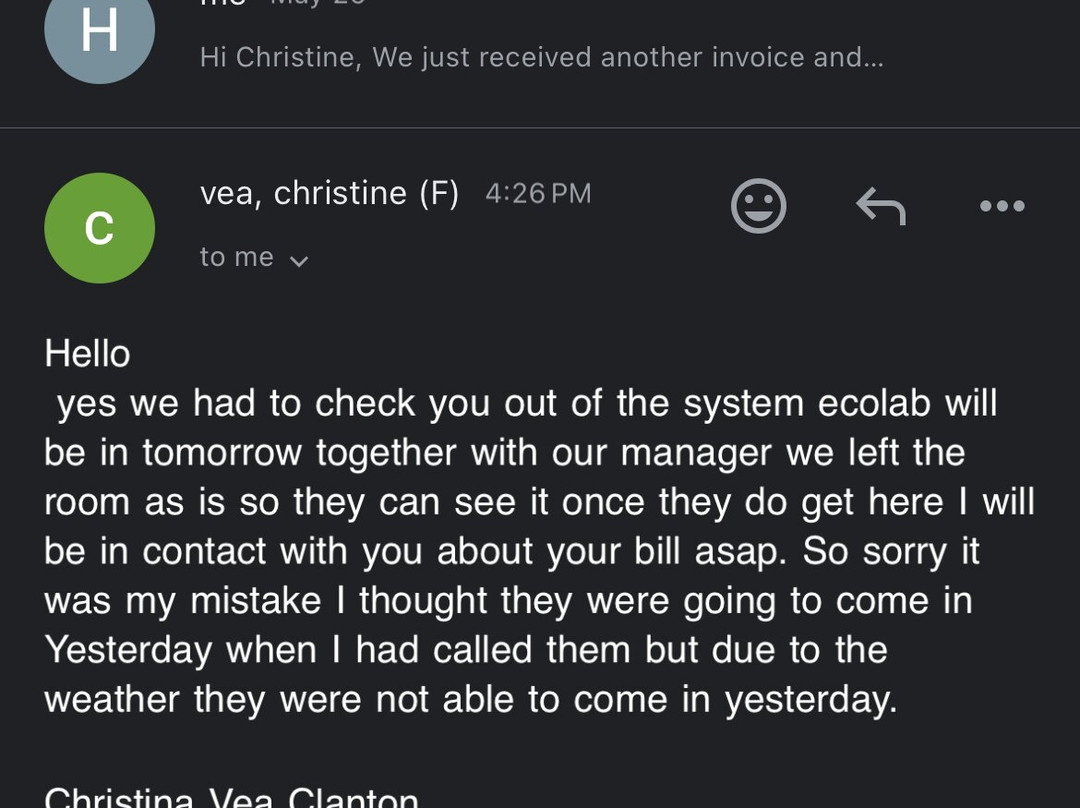Tap the word "tomorrow" in the email body
This screenshot has height=808, width=1080.
[x=222, y=453]
